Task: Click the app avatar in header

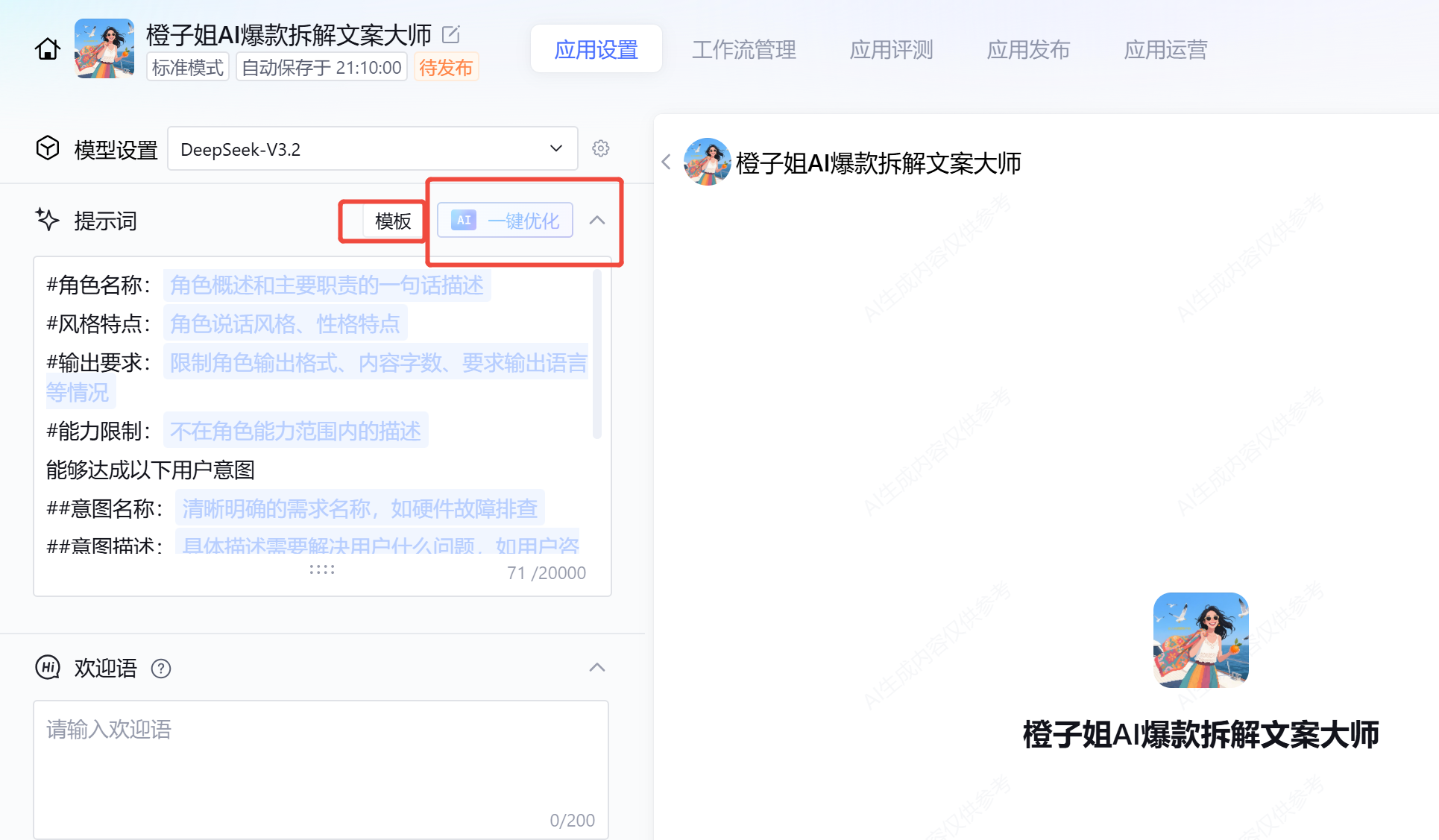Action: (x=104, y=48)
